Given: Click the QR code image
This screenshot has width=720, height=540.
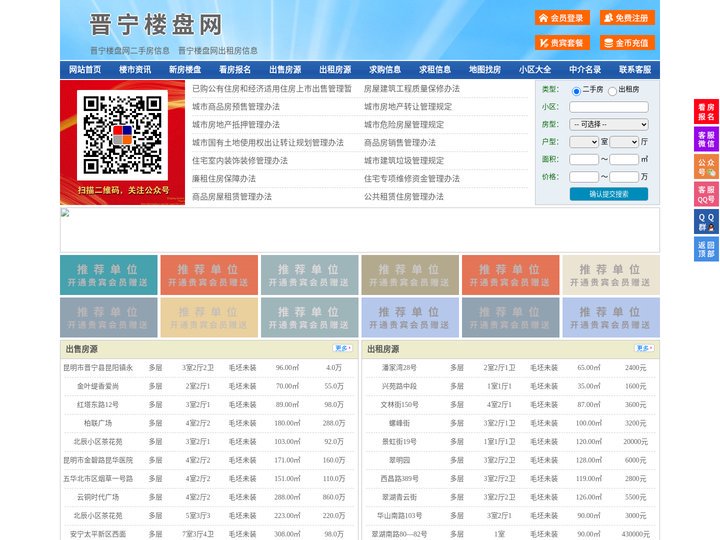Looking at the screenshot, I should tap(122, 135).
